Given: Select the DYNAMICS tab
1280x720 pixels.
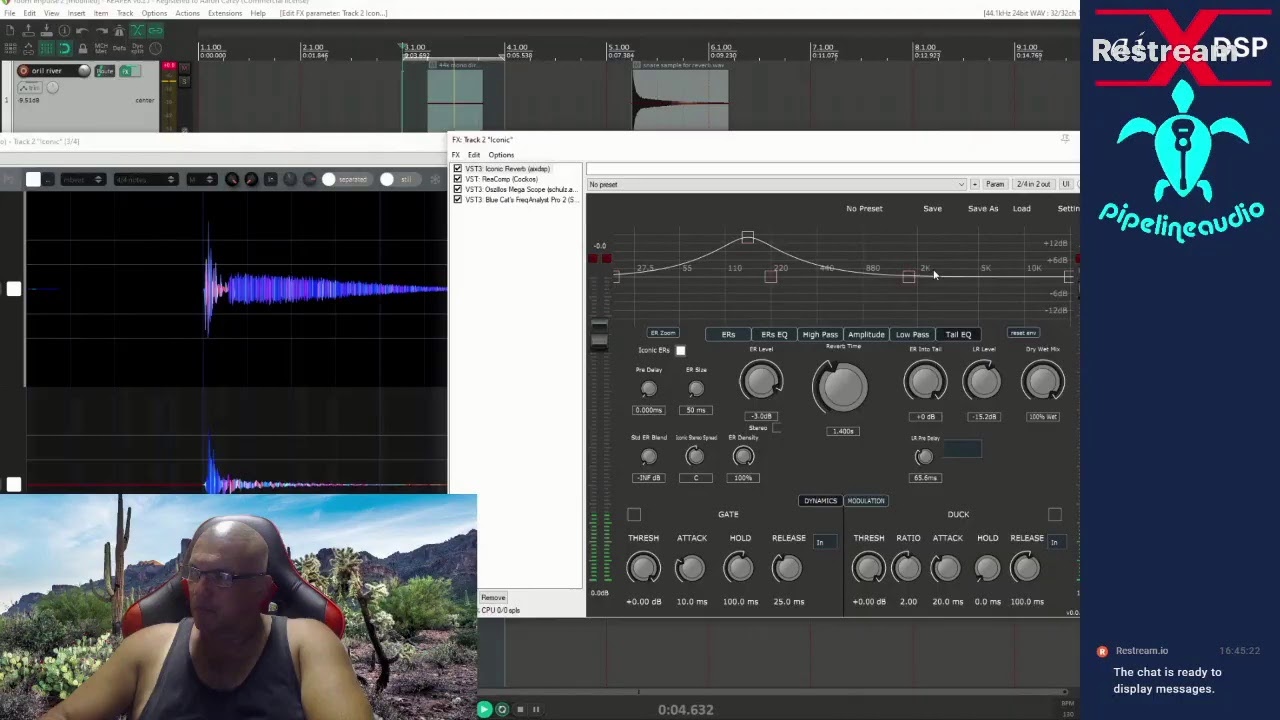Looking at the screenshot, I should pyautogui.click(x=820, y=501).
